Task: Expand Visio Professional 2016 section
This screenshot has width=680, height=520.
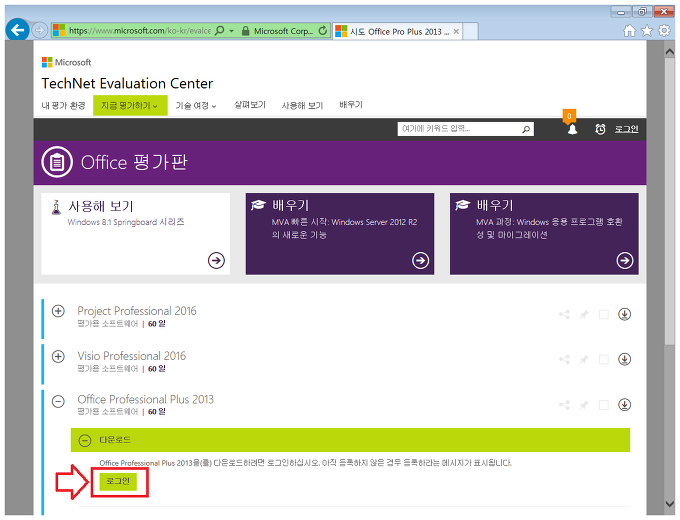Action: coord(58,356)
